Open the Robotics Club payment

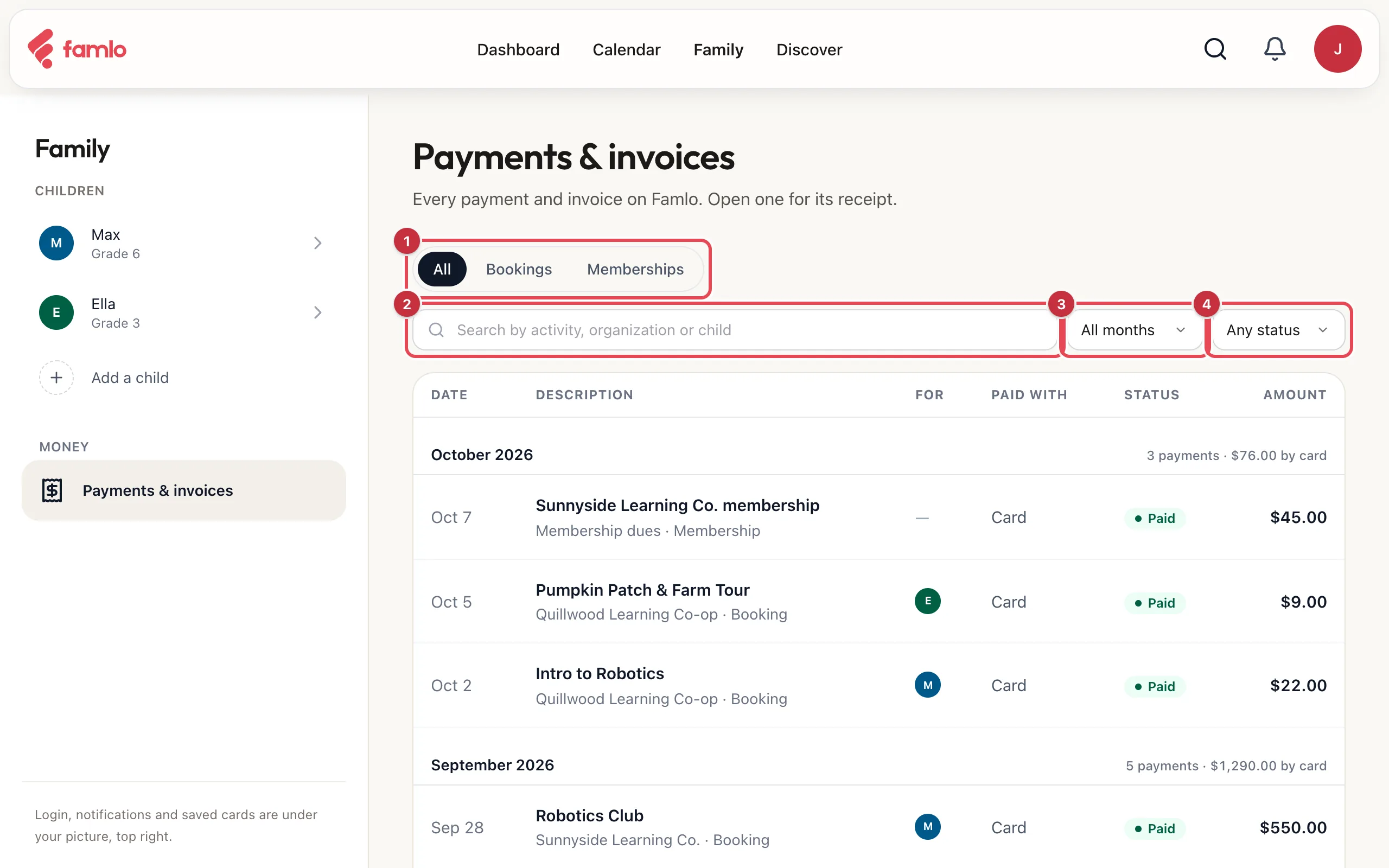click(x=878, y=827)
